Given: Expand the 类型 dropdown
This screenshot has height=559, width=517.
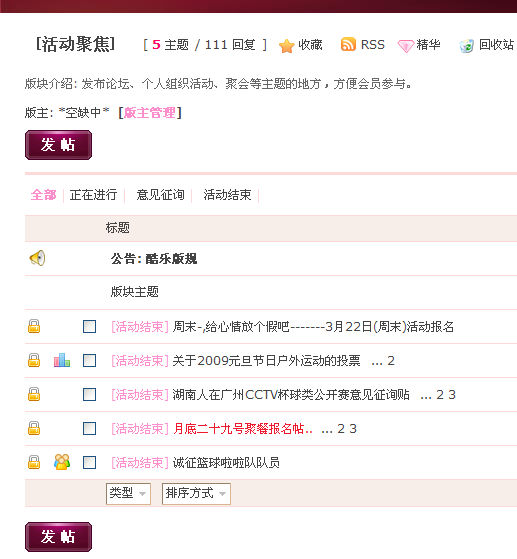Looking at the screenshot, I should click(x=128, y=494).
